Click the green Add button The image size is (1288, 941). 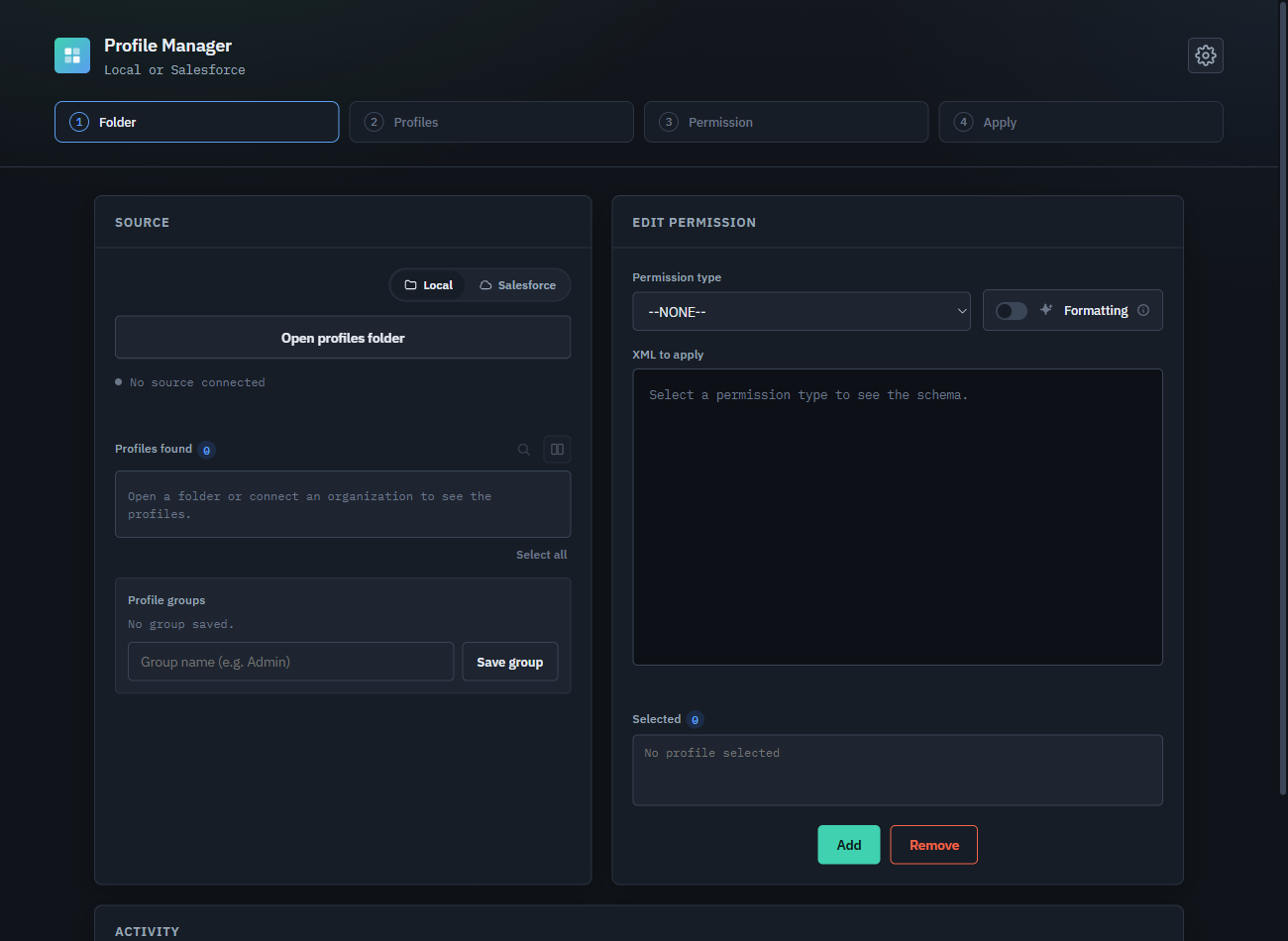pos(848,845)
